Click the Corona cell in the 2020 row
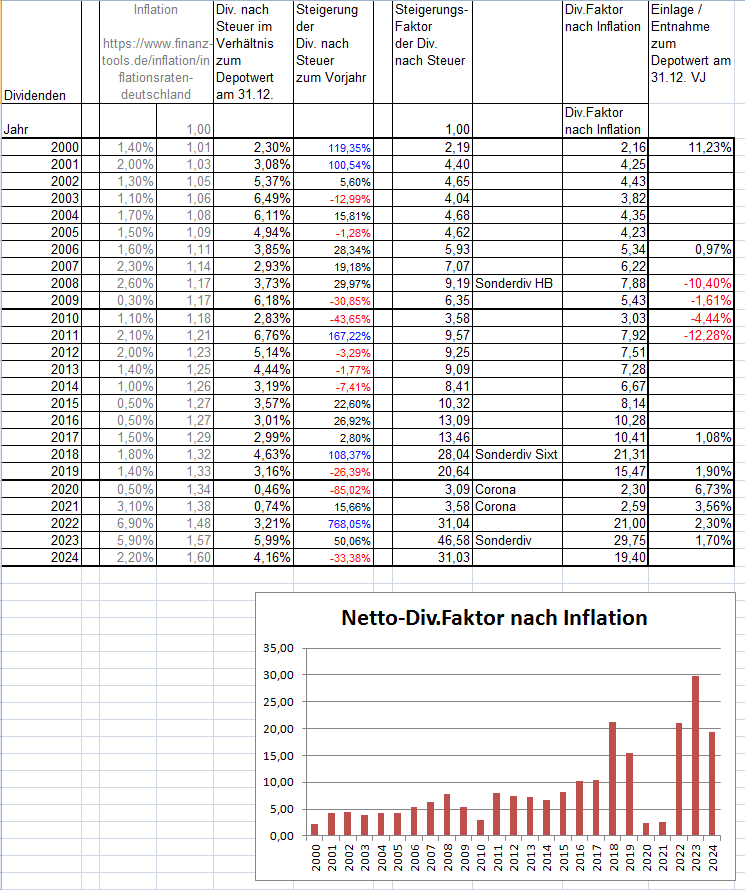 (517, 489)
